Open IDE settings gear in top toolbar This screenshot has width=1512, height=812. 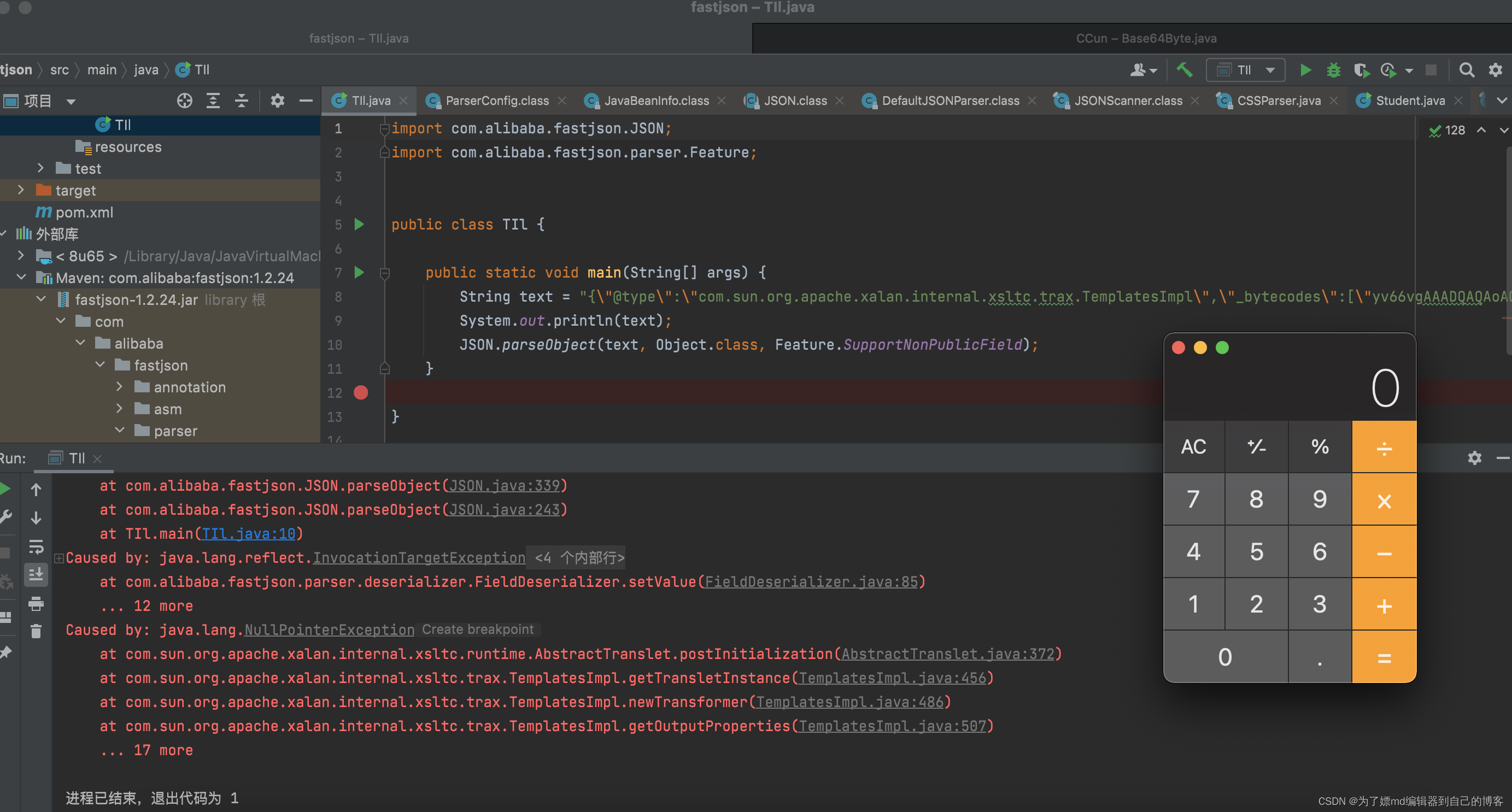(1495, 70)
